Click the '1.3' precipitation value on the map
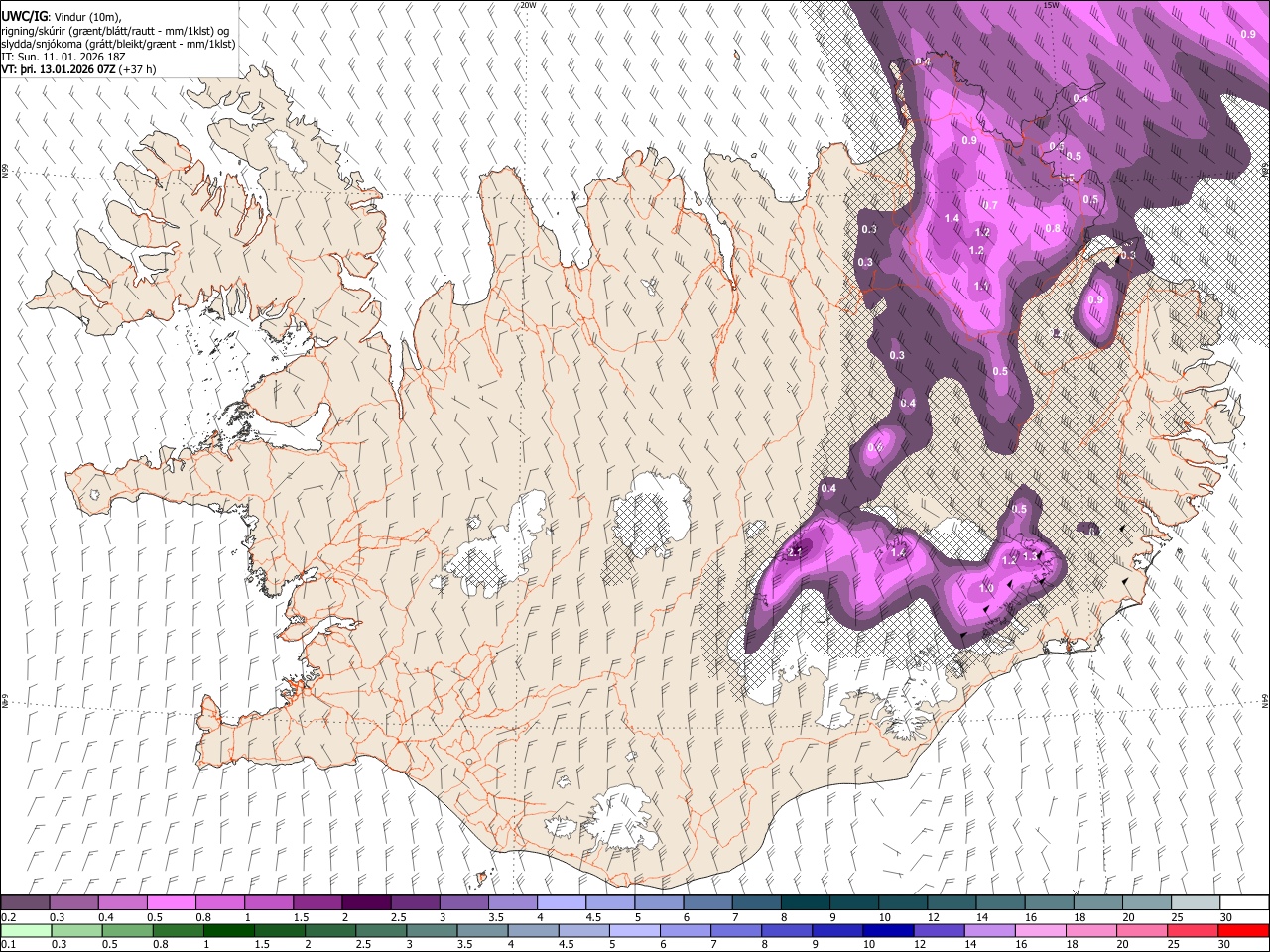The height and width of the screenshot is (952, 1270). [x=1030, y=556]
